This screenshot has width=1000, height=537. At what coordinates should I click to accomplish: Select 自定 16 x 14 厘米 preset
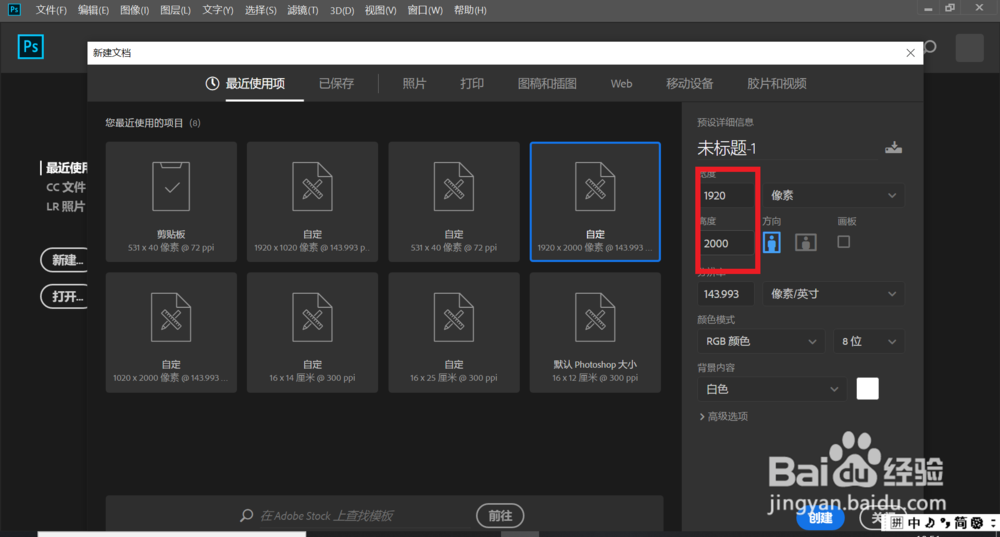click(312, 332)
